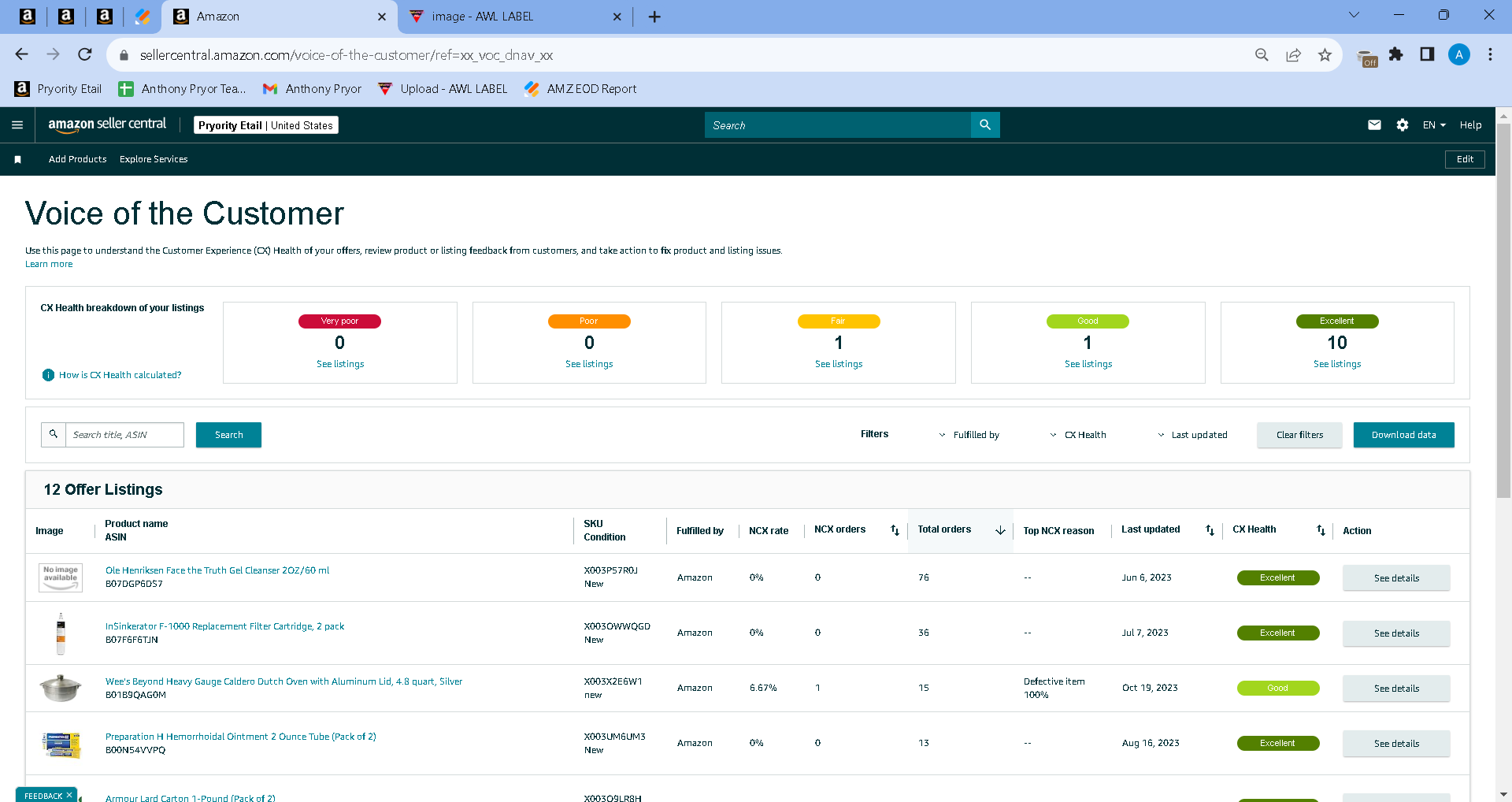This screenshot has width=1512, height=802.
Task: Sort by NCX orders column arrows
Action: click(895, 530)
